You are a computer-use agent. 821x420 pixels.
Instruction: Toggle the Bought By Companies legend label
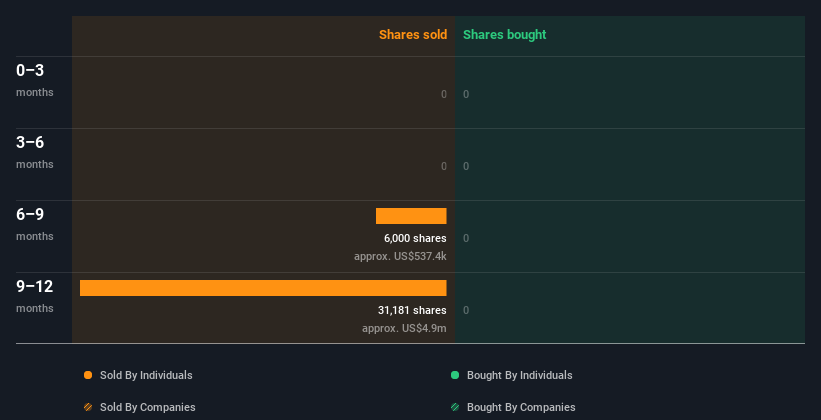pyautogui.click(x=521, y=407)
